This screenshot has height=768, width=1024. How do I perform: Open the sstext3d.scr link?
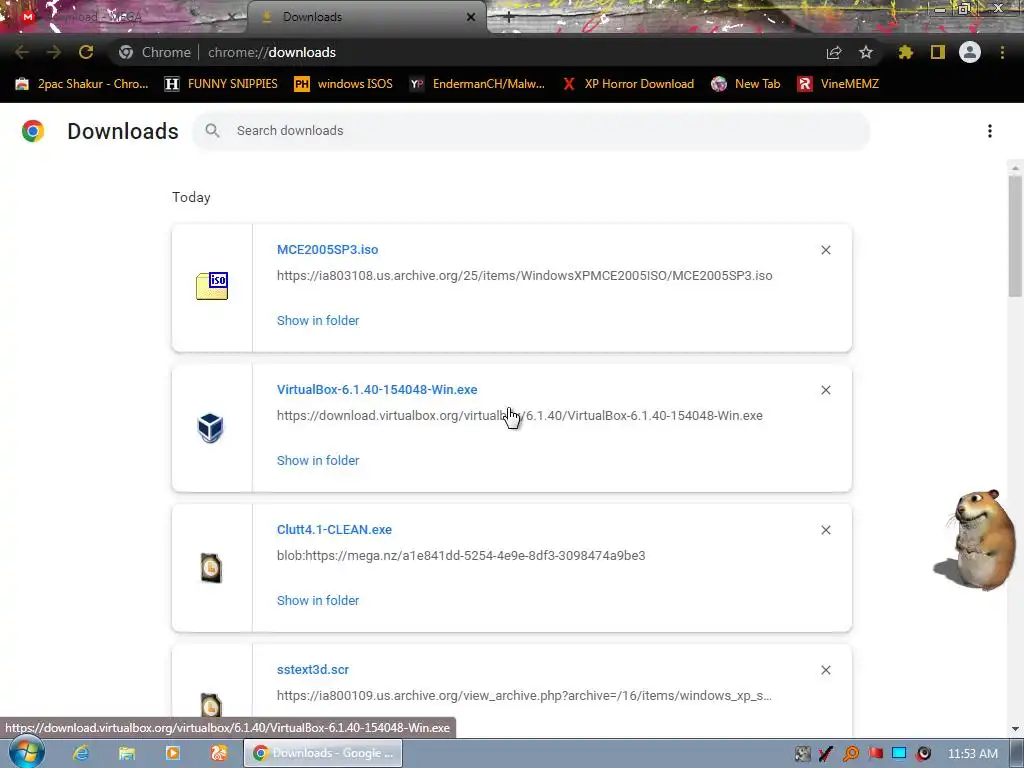point(313,670)
